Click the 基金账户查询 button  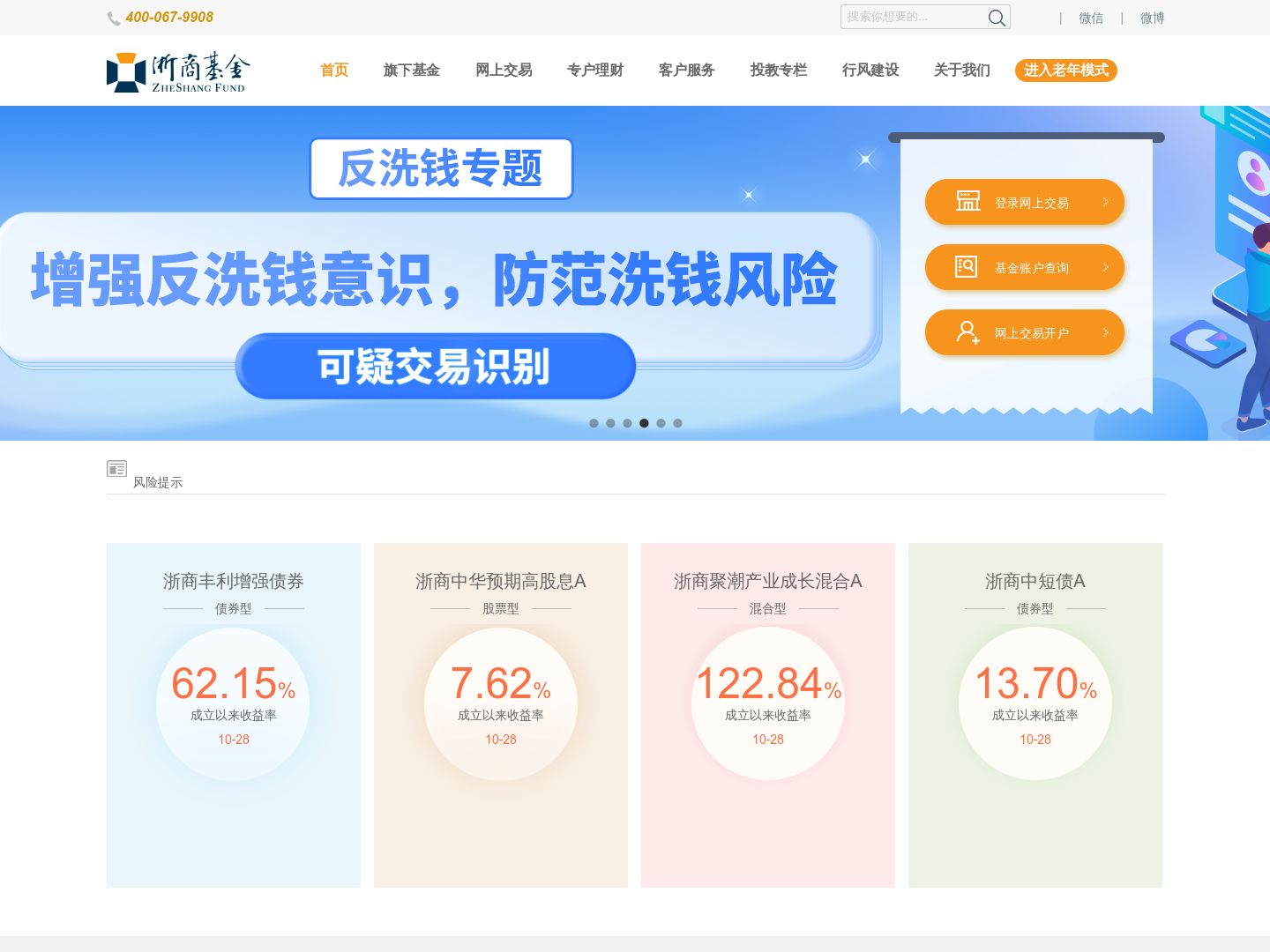click(1025, 267)
